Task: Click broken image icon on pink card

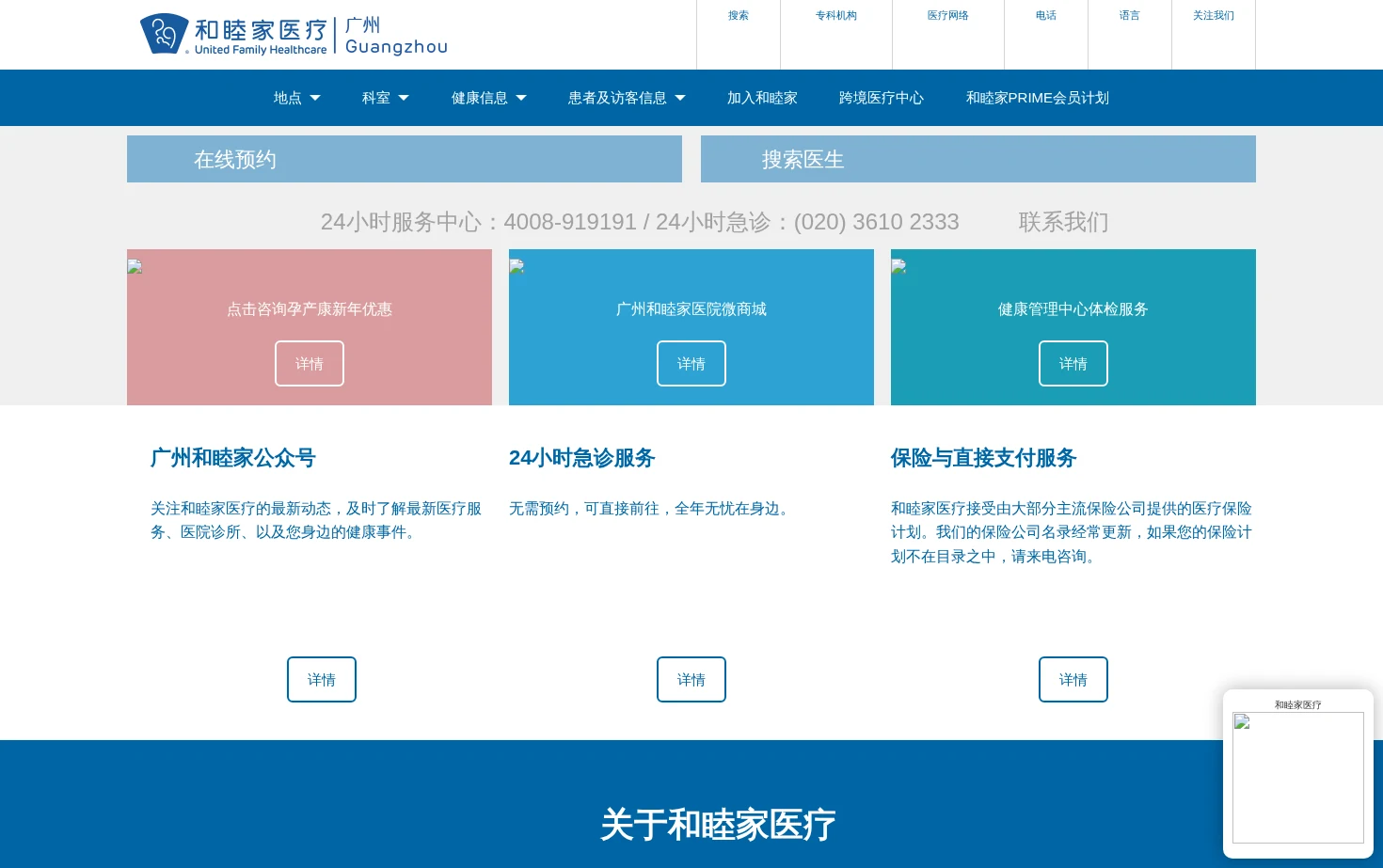Action: coord(135,266)
